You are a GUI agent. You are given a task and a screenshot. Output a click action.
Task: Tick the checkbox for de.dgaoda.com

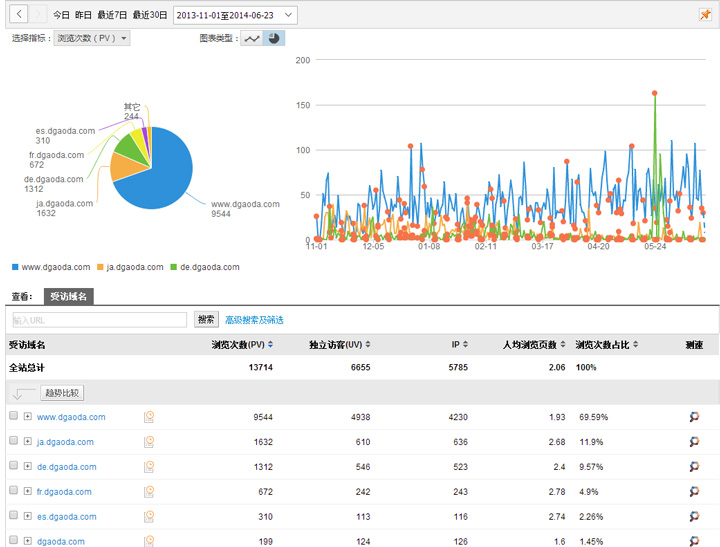[x=13, y=467]
